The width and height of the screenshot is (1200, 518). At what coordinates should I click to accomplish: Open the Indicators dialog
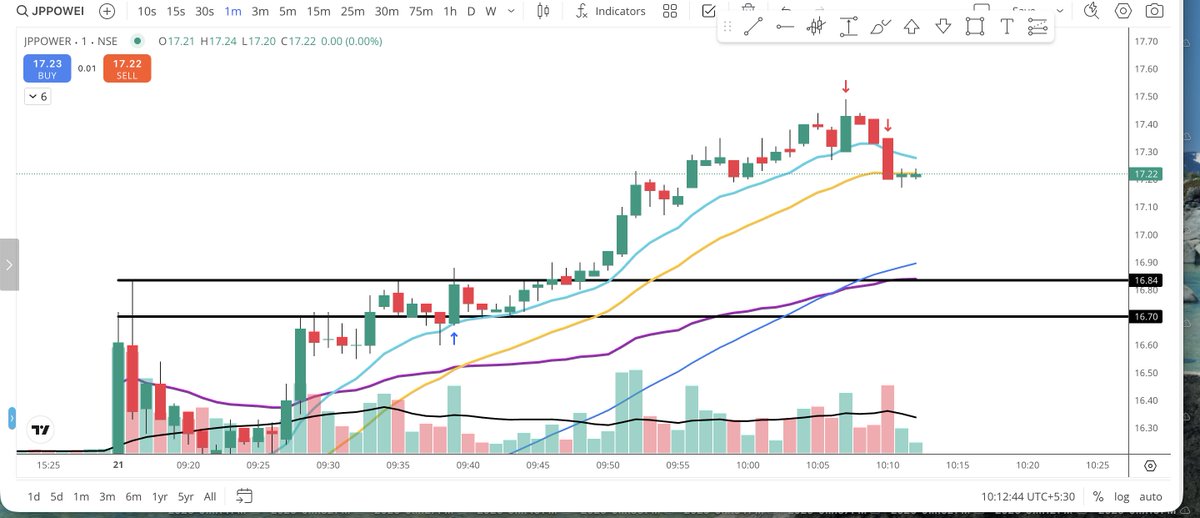610,11
